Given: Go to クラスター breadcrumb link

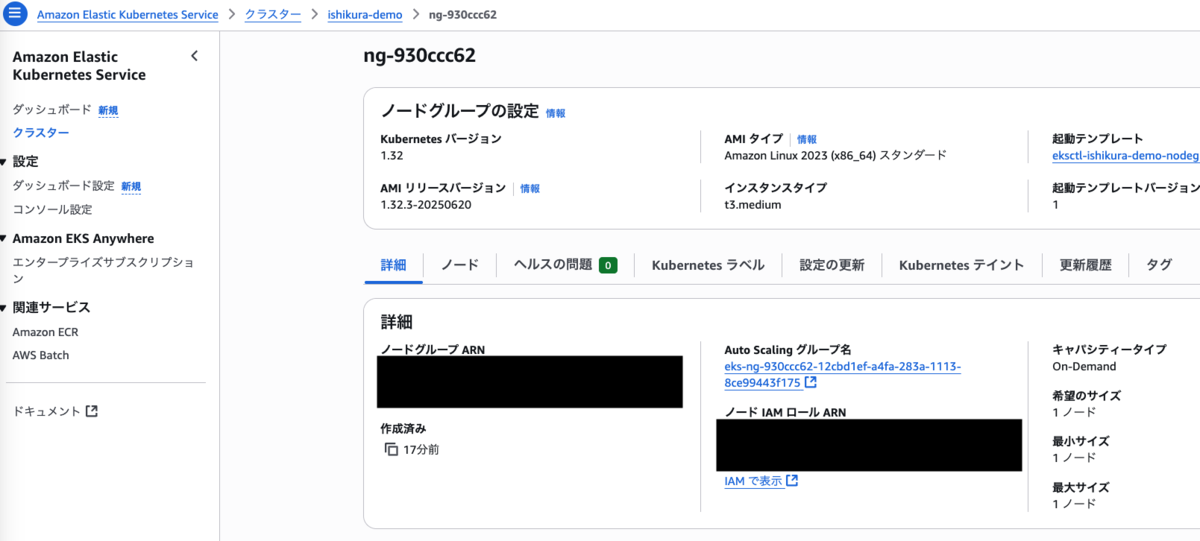Looking at the screenshot, I should [x=273, y=15].
